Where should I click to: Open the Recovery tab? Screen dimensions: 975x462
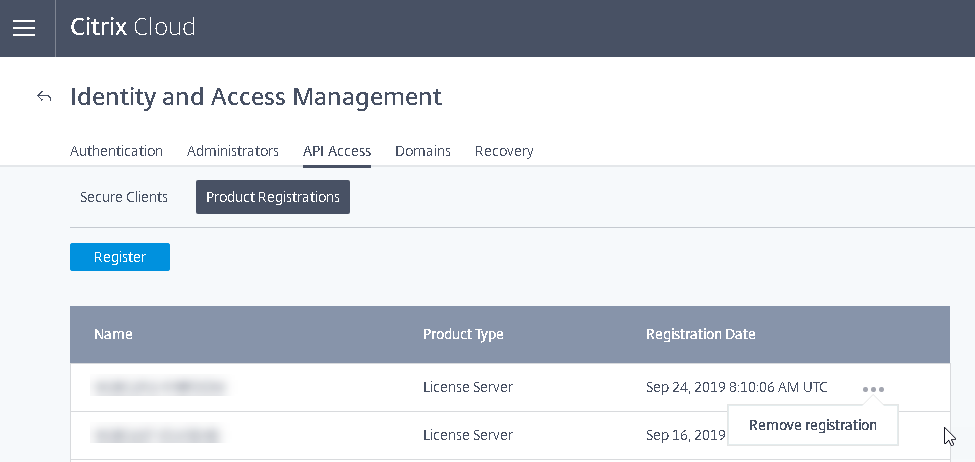coord(504,151)
